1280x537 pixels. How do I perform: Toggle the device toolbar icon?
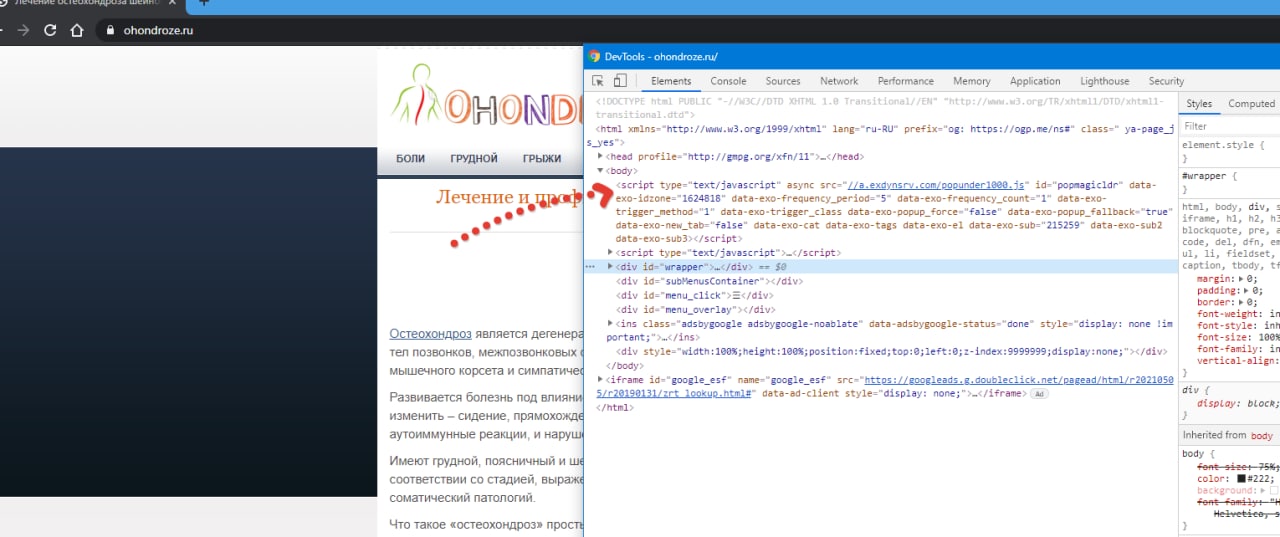click(x=620, y=81)
